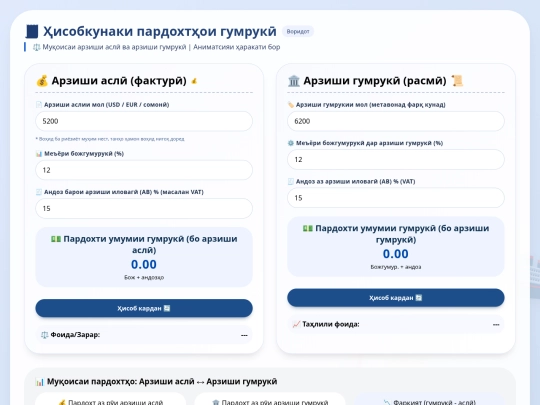Click the 'Боҷгумрук. + андоз' caption
Image resolution: width=540 pixels, height=405 pixels.
(396, 267)
